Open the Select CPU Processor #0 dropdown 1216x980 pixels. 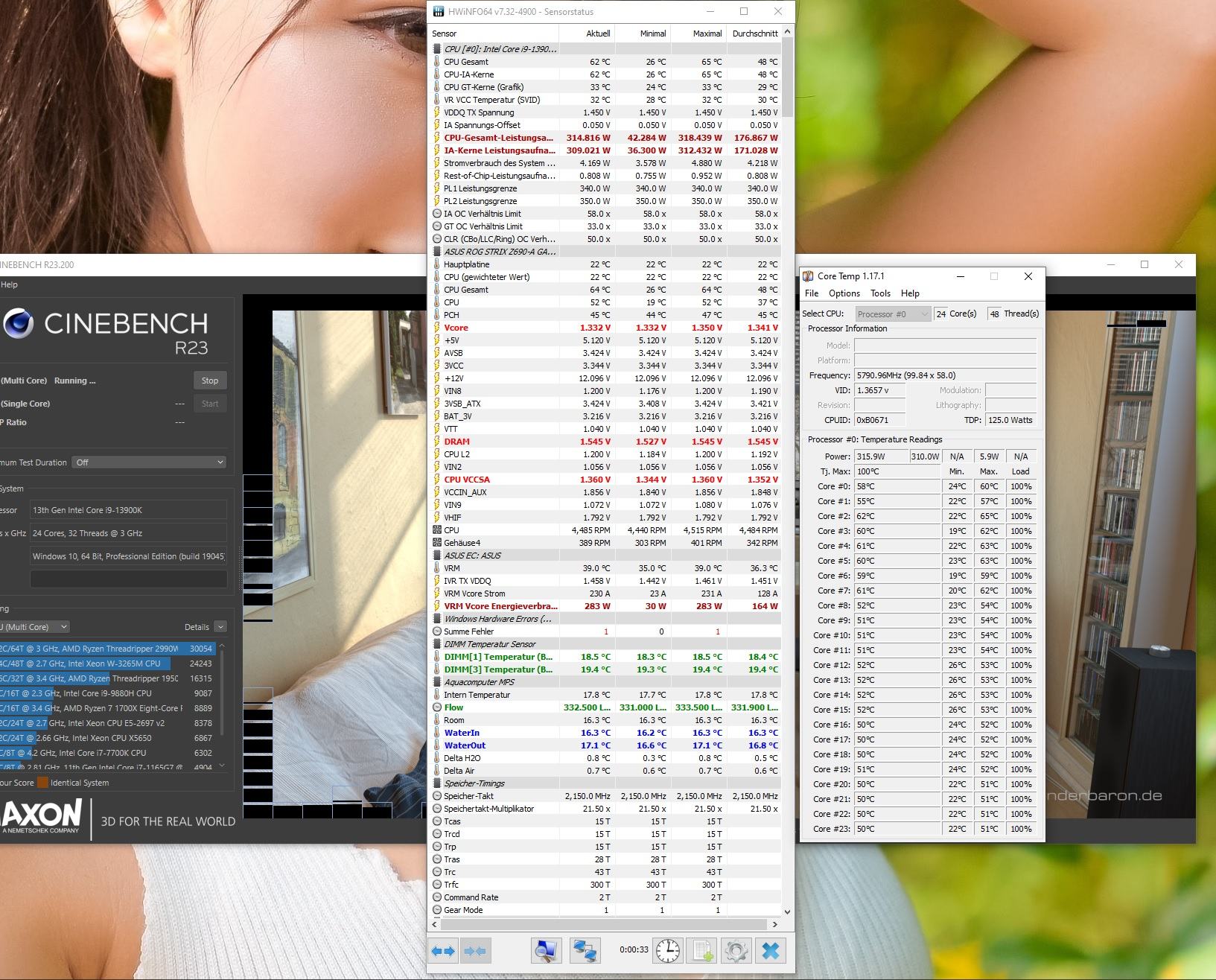892,314
